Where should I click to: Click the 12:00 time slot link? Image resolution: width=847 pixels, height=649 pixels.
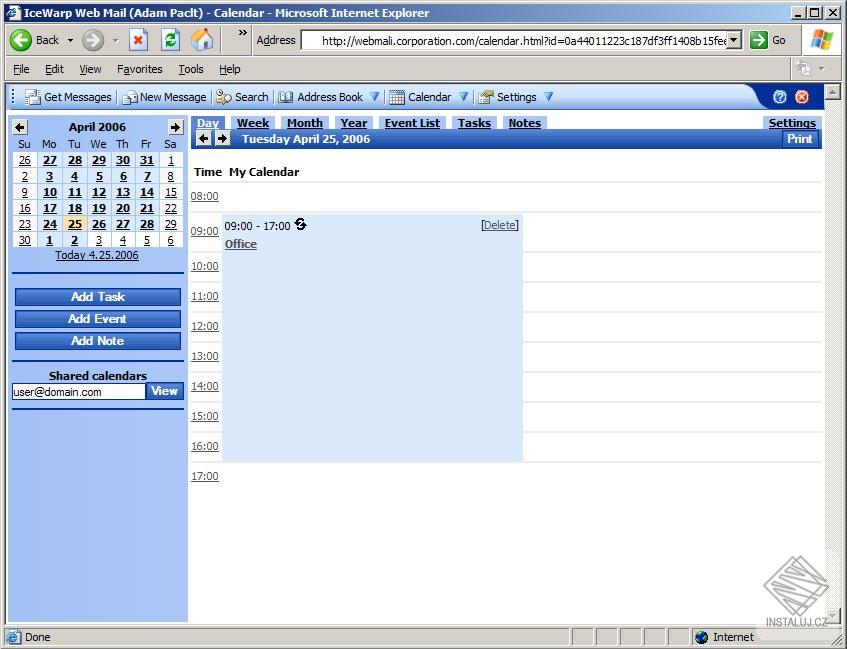(205, 326)
